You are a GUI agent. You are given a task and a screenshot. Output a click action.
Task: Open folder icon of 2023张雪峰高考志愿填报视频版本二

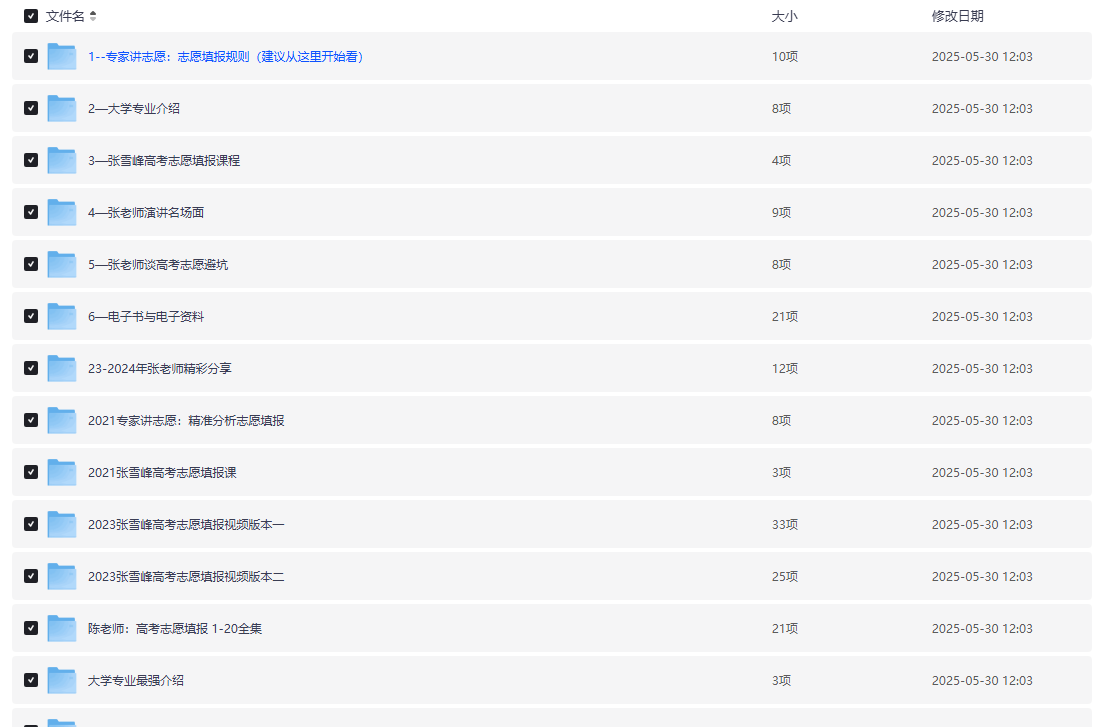(62, 576)
